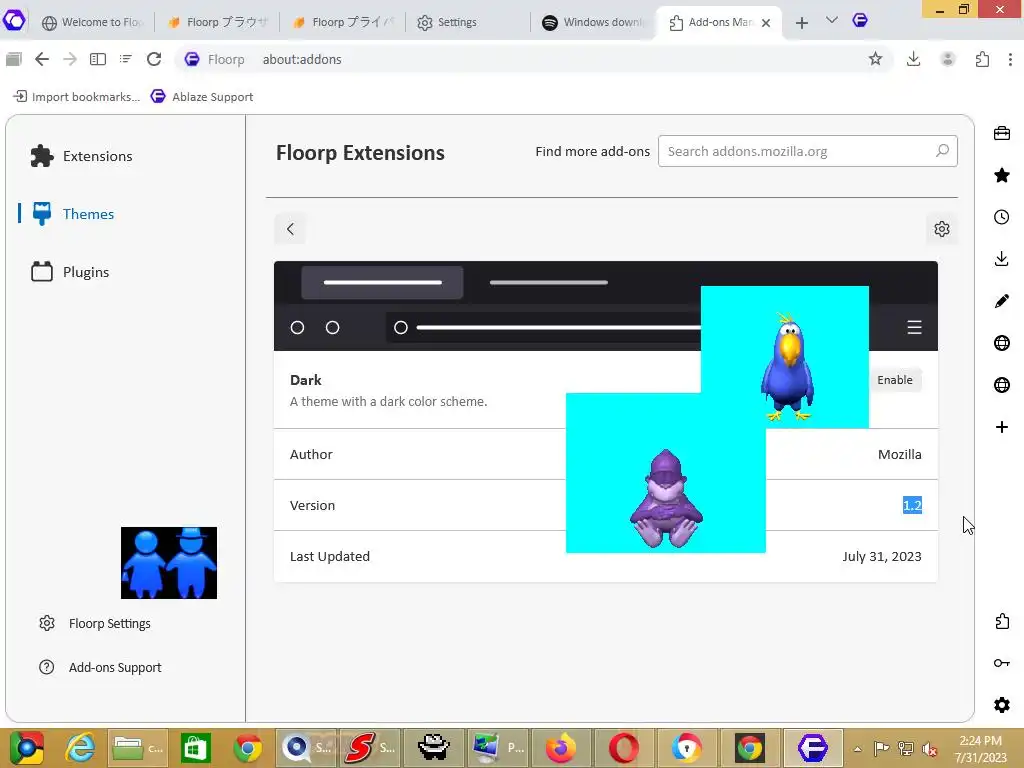Click the muted volume tray icon

[x=929, y=749]
